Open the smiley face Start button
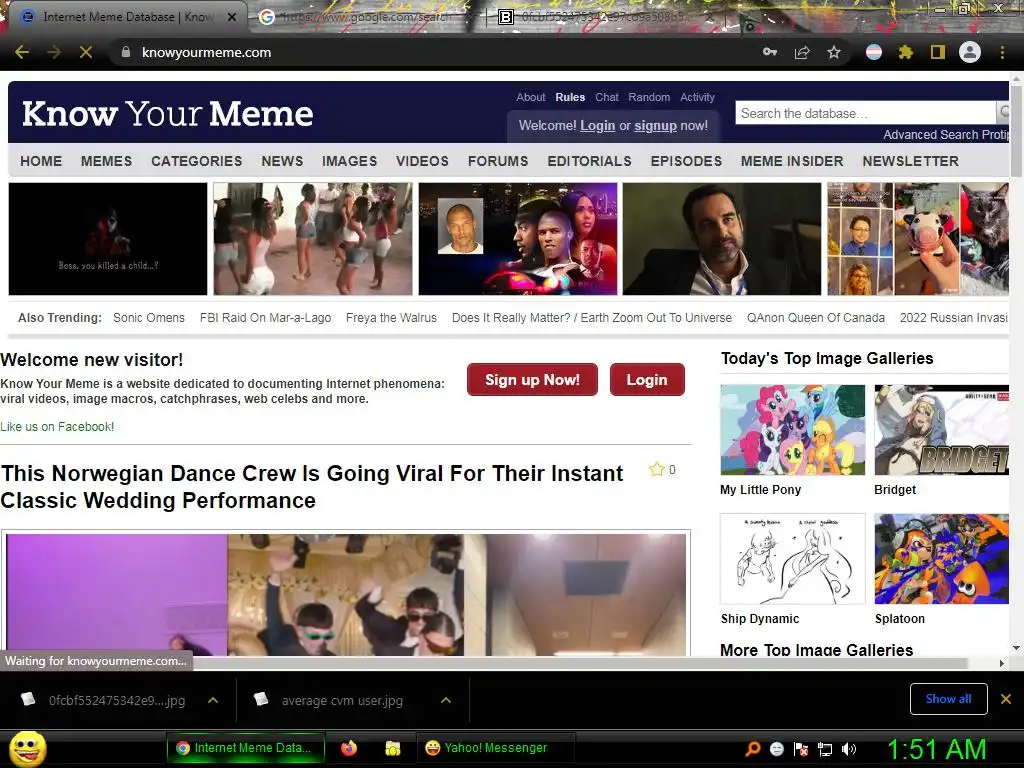 [x=27, y=748]
